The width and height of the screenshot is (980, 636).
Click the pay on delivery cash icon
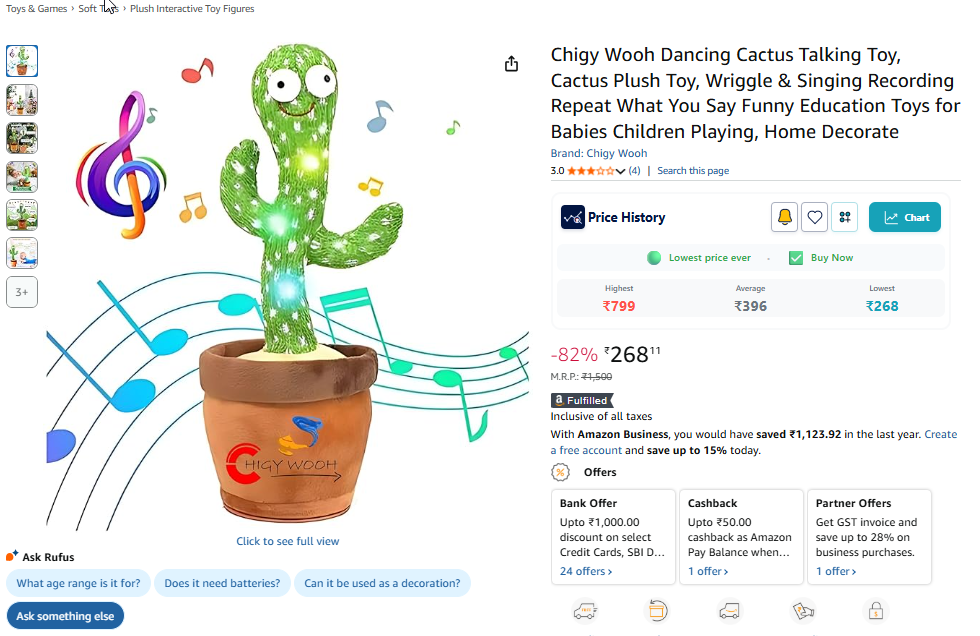[803, 611]
